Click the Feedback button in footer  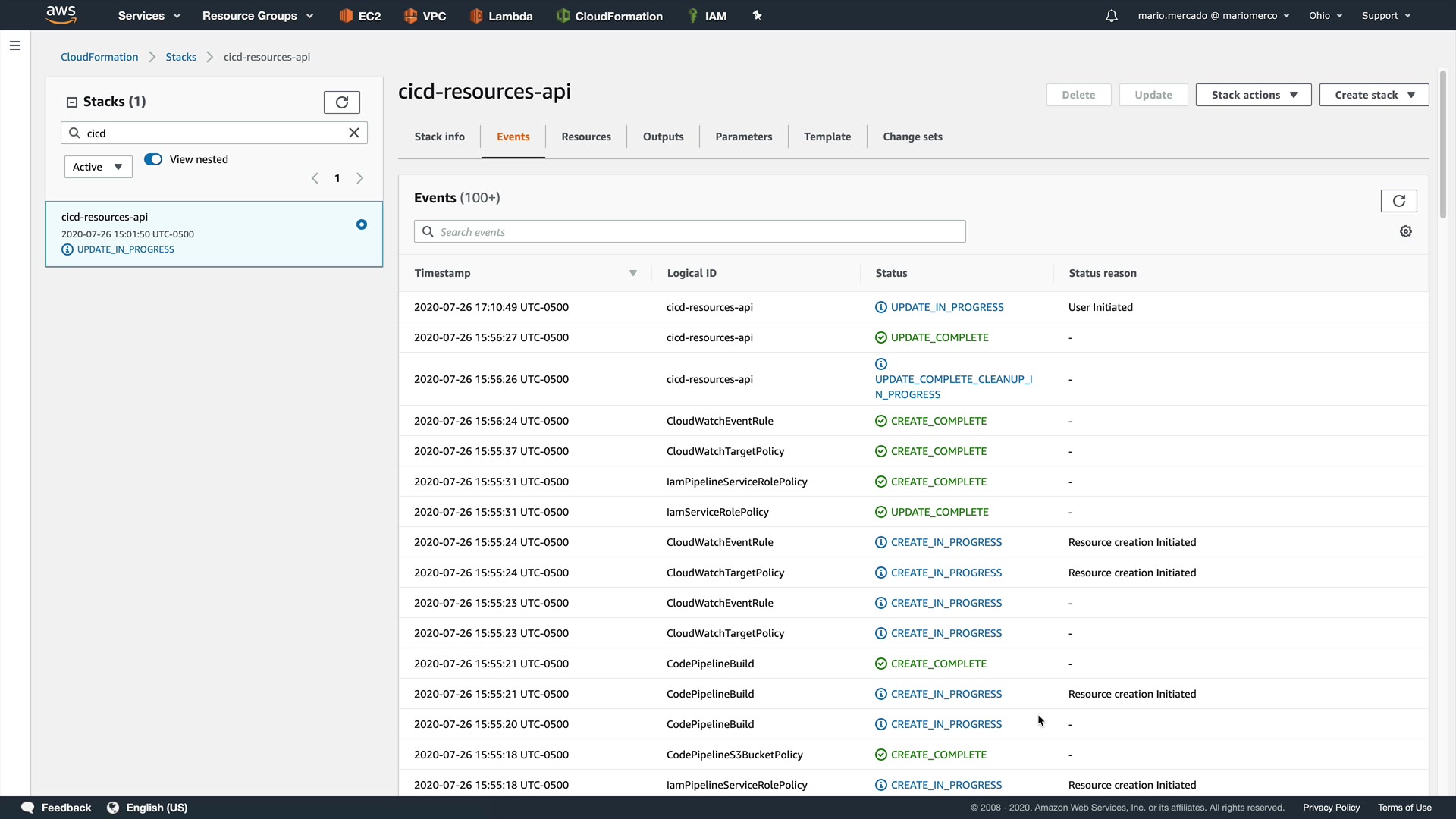(56, 808)
